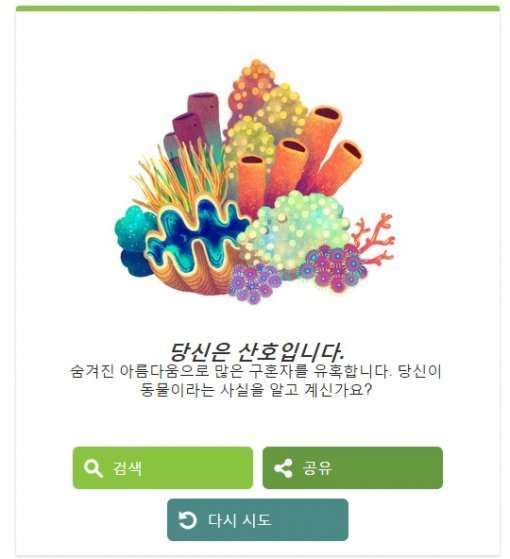Click the headline 당신은 산호입니다.
The height and width of the screenshot is (559, 510).
[257, 352]
